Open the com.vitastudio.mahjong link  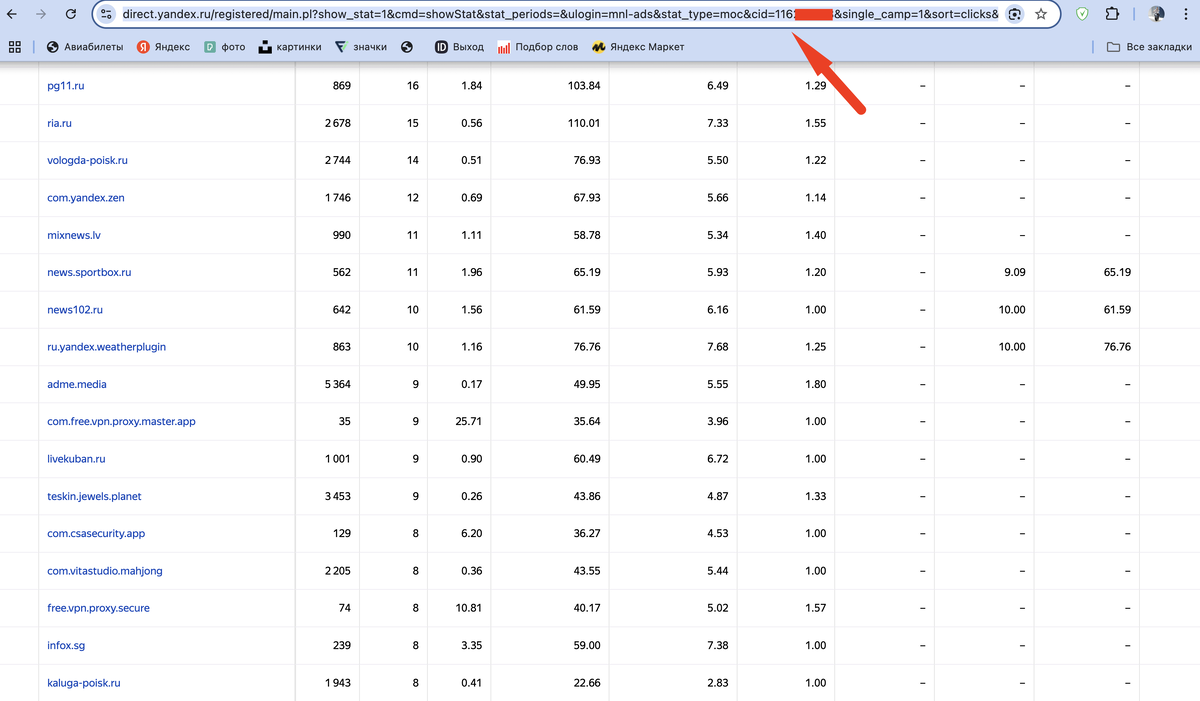point(105,571)
